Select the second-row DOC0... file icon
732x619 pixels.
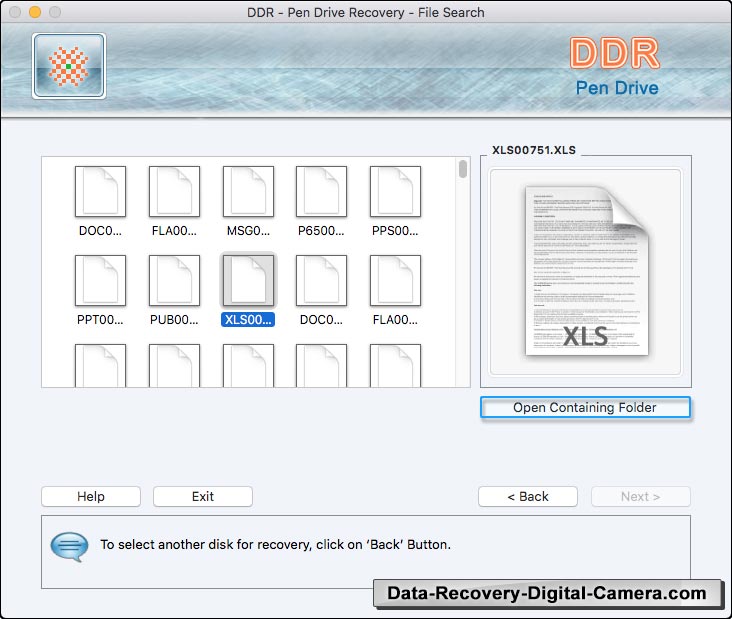click(321, 281)
